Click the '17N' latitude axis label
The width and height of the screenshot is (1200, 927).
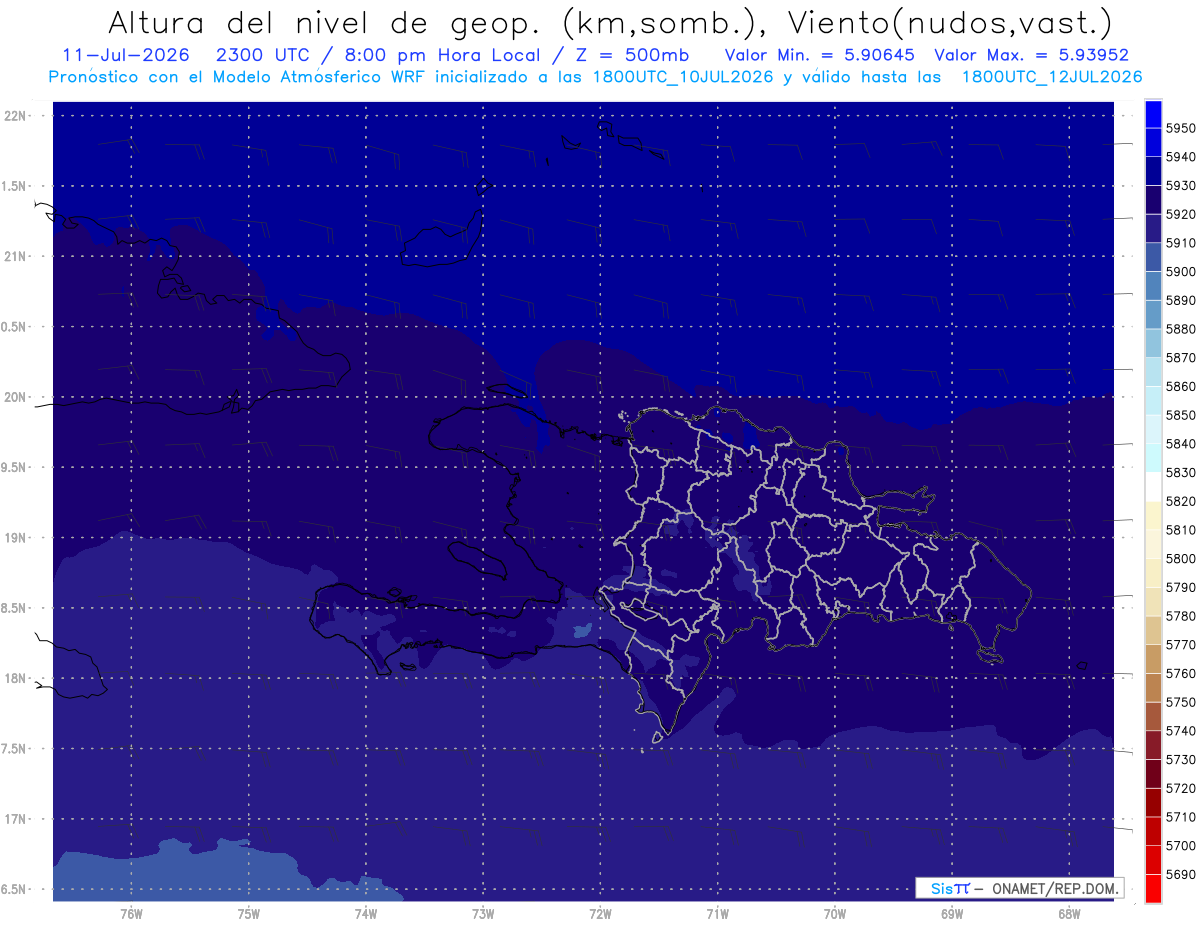(16, 819)
